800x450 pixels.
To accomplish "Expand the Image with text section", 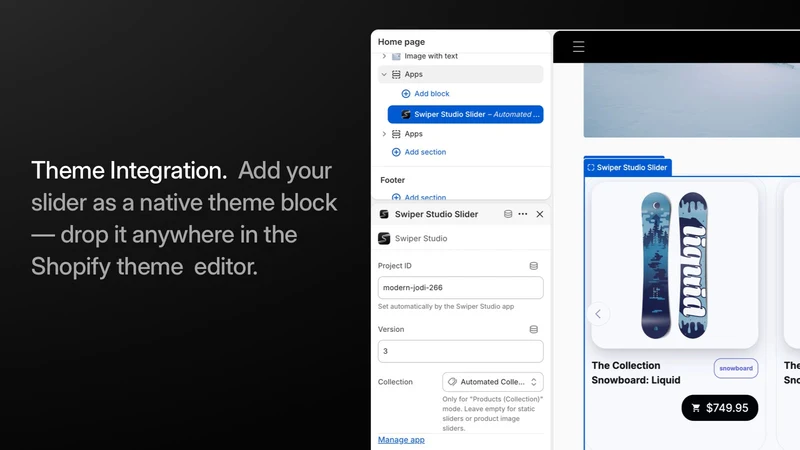I will coord(384,56).
